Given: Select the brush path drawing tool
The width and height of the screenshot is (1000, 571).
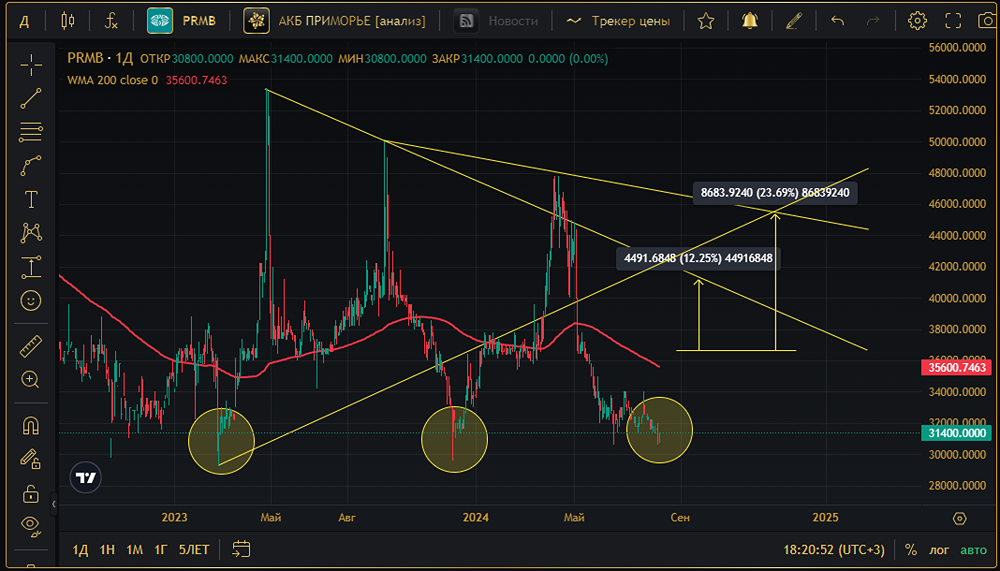Looking at the screenshot, I should coord(31,166).
